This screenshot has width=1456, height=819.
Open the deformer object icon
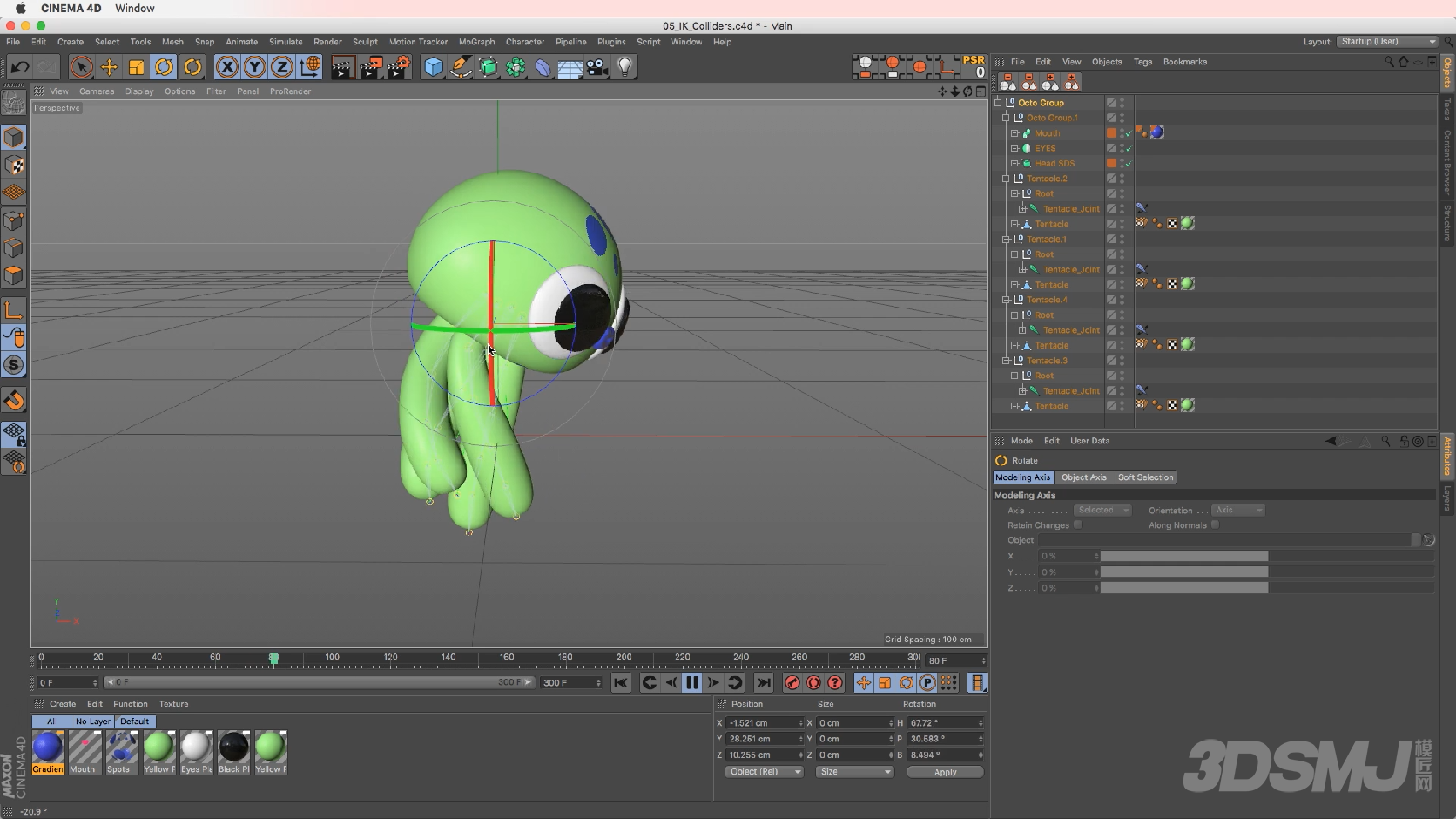543,67
